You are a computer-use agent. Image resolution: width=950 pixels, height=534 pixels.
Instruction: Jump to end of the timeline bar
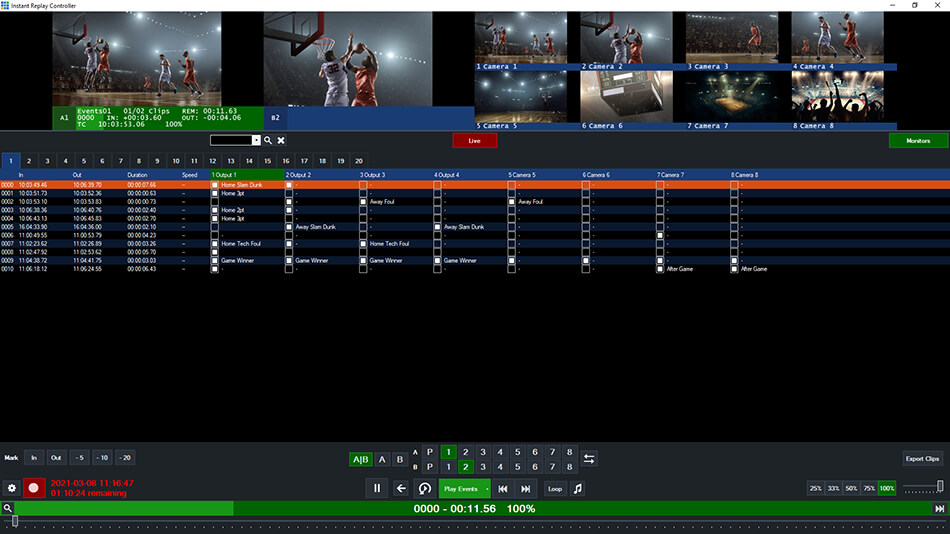(939, 509)
